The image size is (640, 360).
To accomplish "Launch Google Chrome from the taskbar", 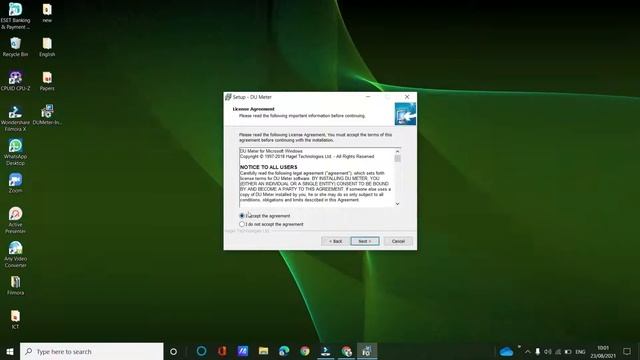I will coord(305,351).
